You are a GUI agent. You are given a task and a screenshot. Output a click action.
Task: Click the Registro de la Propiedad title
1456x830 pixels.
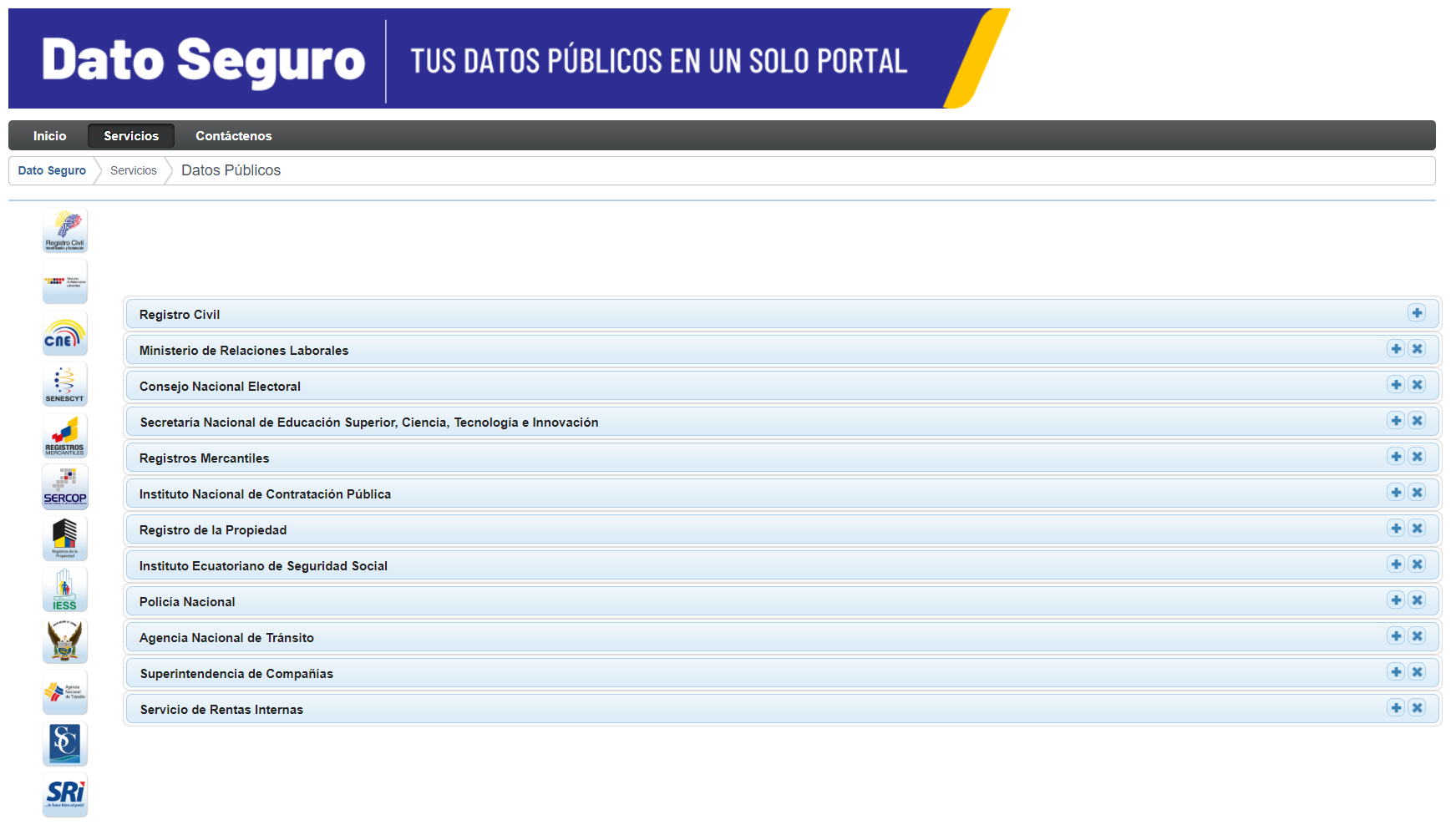[213, 530]
